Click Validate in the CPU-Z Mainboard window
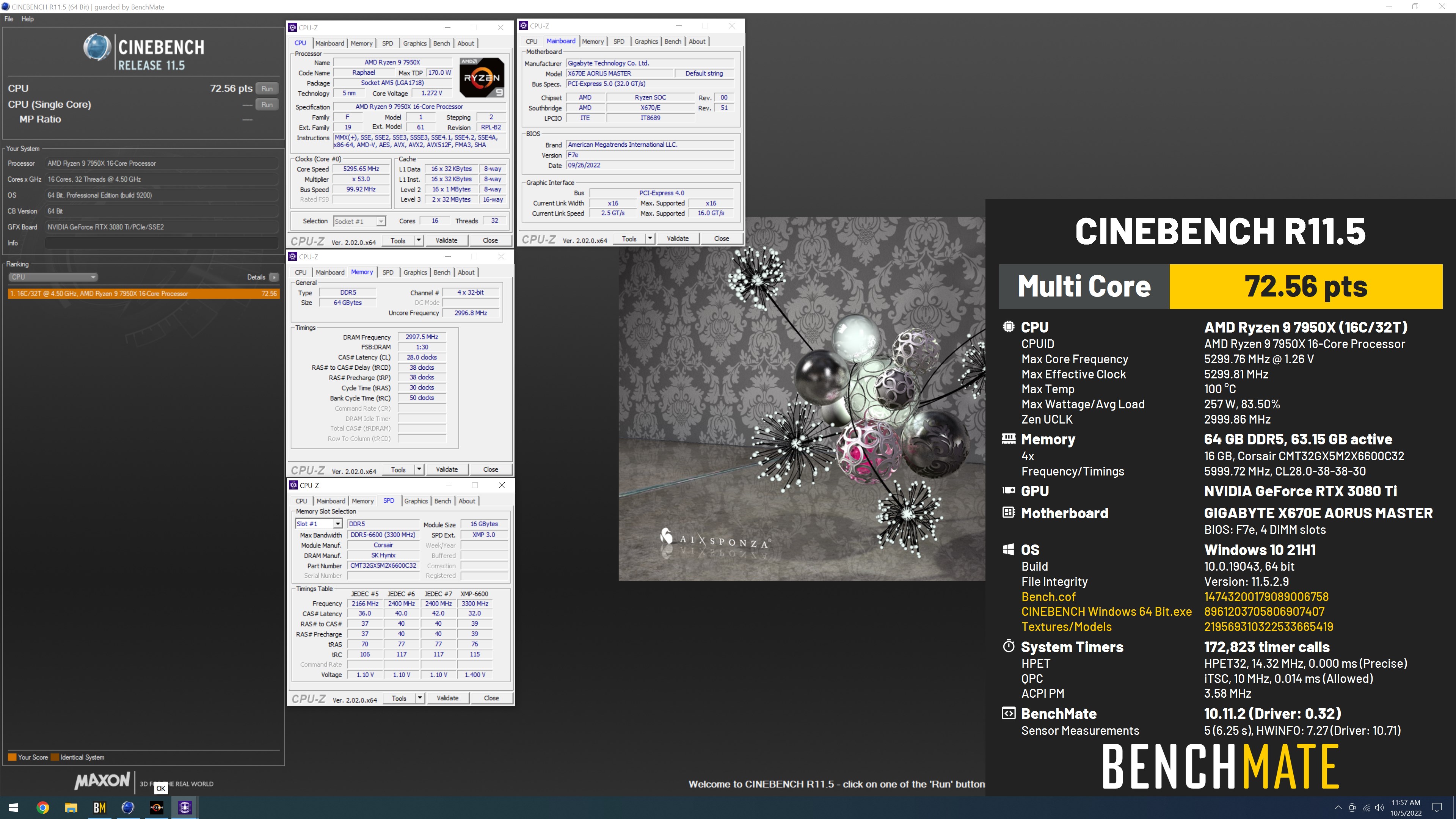Screen dimensions: 1456x819 (678, 238)
